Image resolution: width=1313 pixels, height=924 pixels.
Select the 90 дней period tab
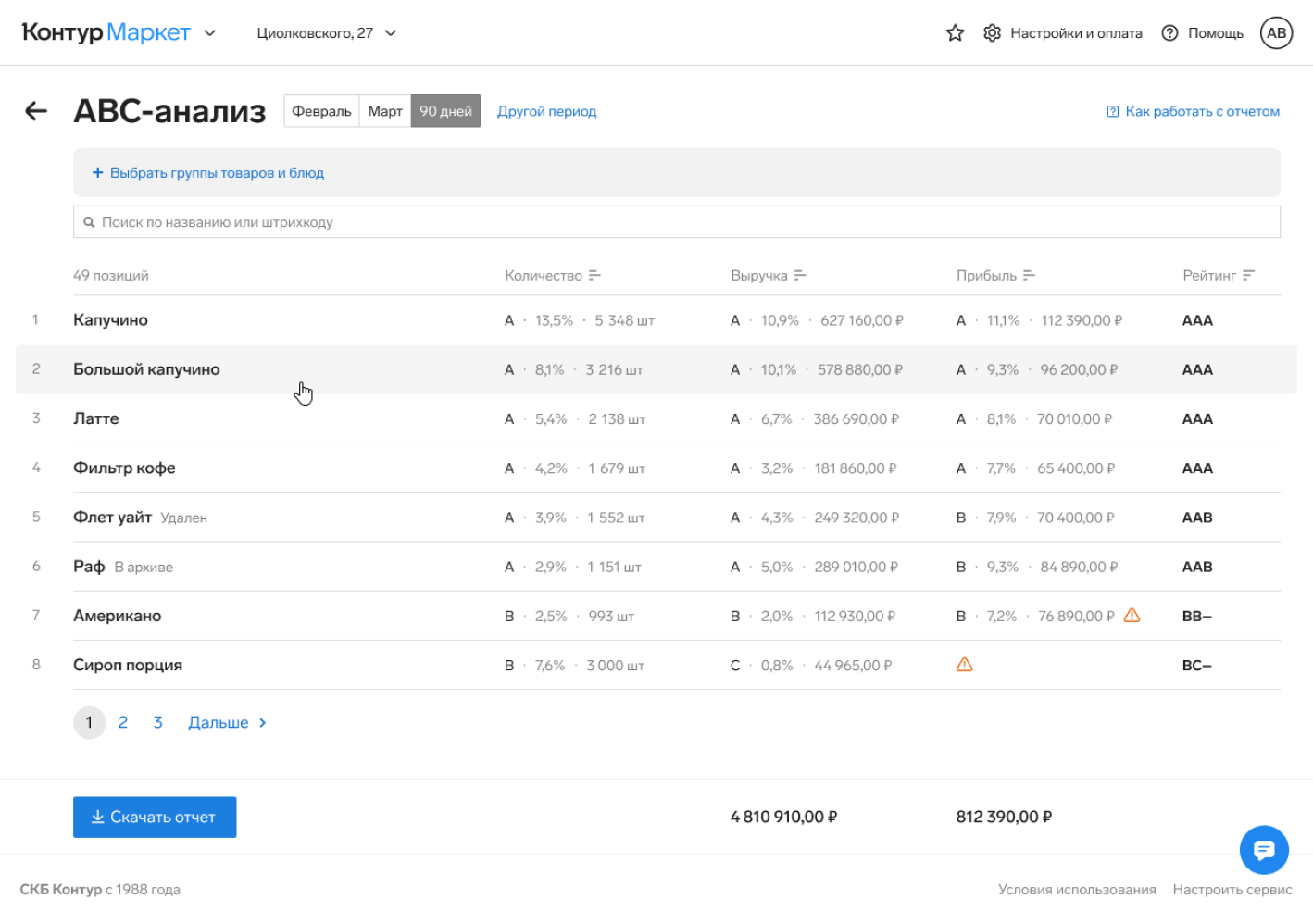[x=445, y=111]
